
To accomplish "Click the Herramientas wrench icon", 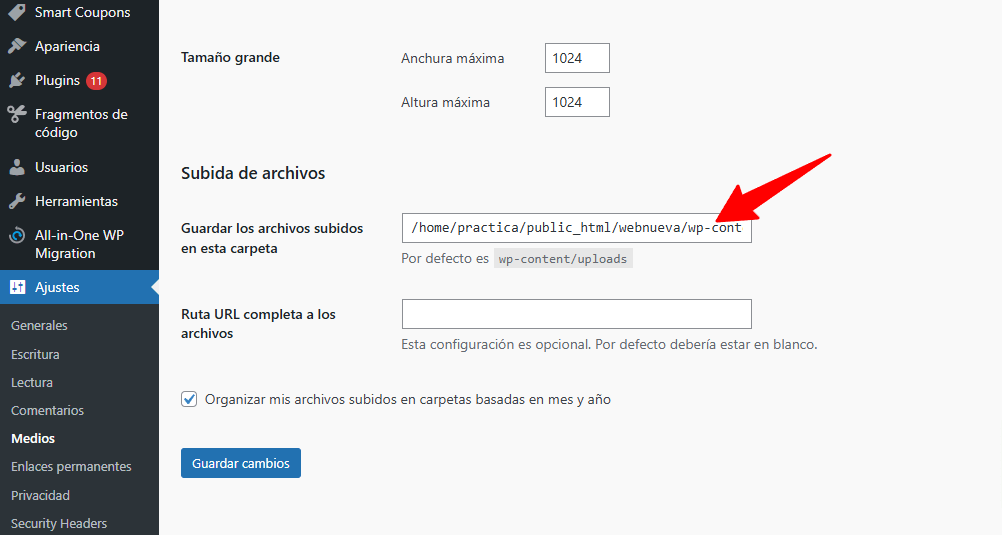I will pos(17,201).
